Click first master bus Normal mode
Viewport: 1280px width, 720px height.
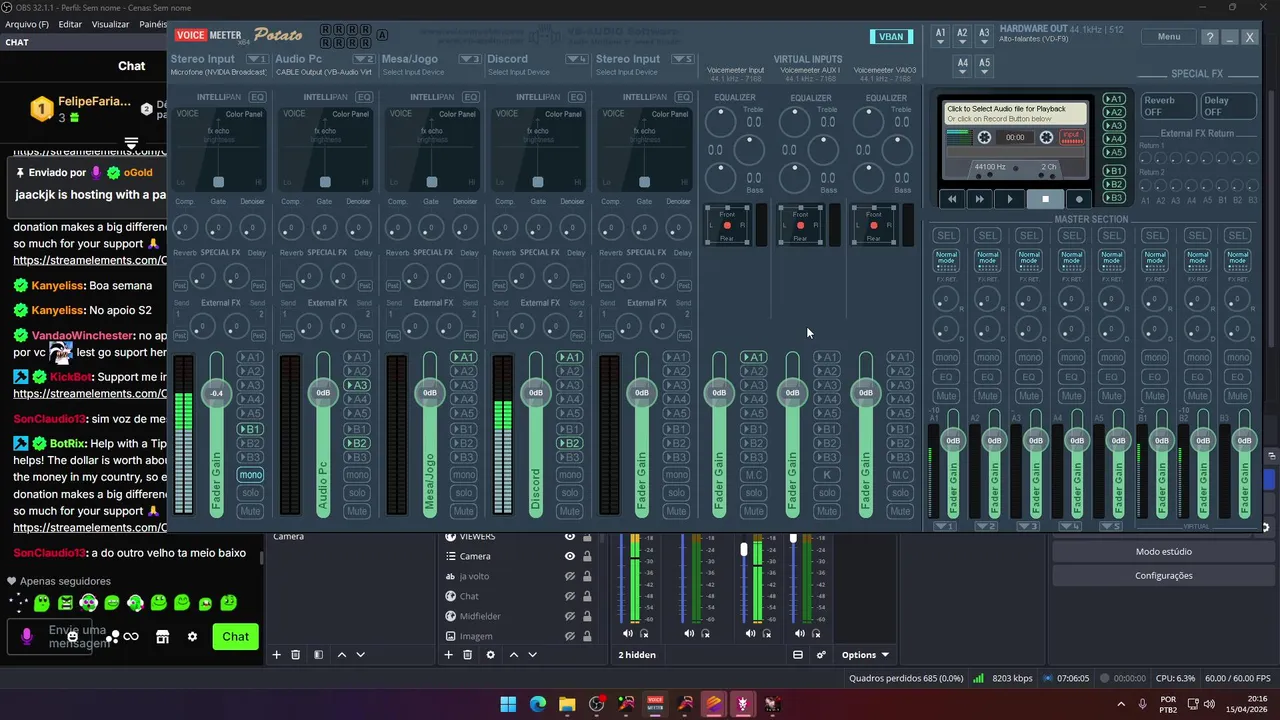[x=946, y=260]
